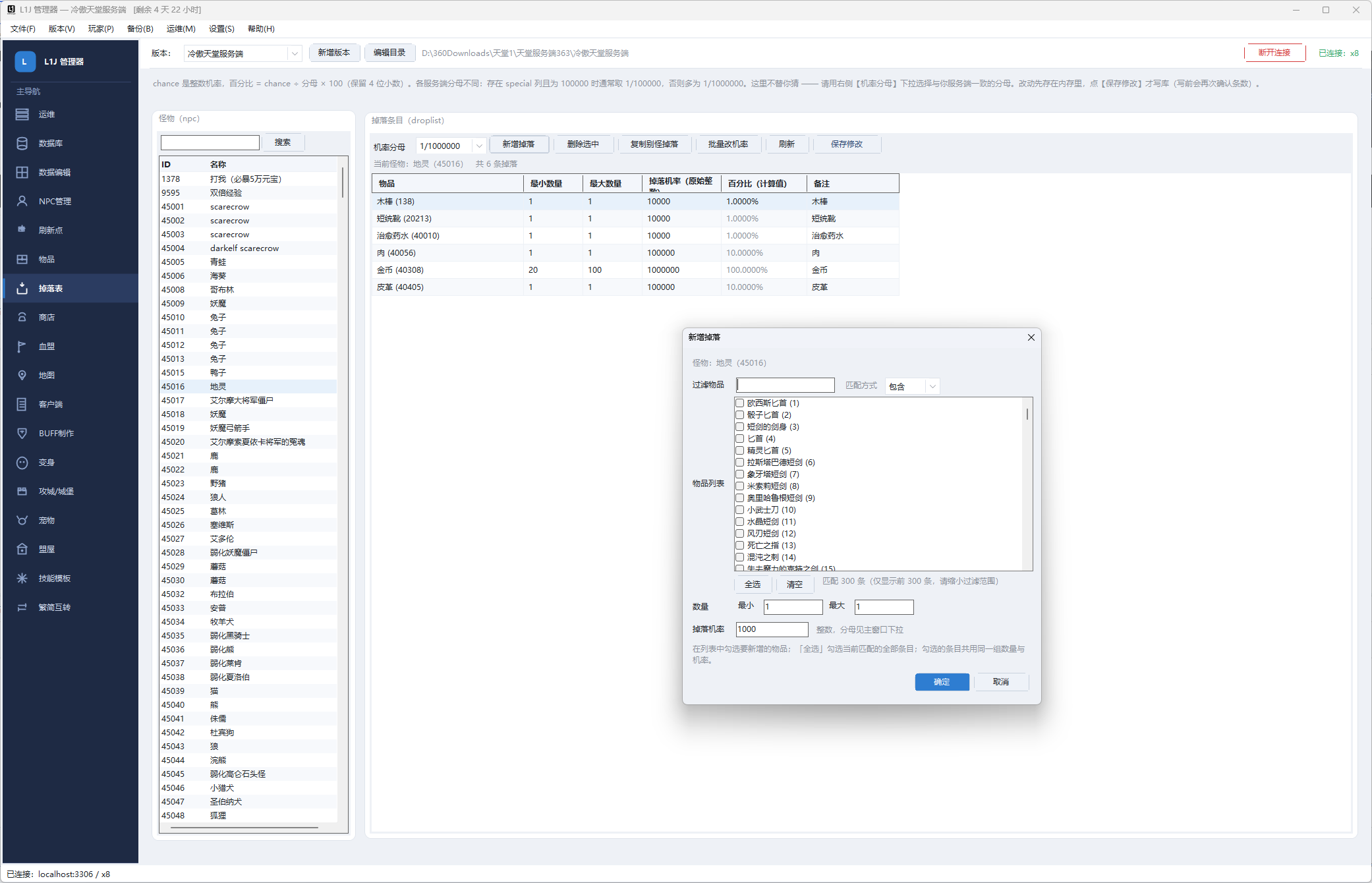Tick the 匕首 (4) checkbox

click(740, 439)
